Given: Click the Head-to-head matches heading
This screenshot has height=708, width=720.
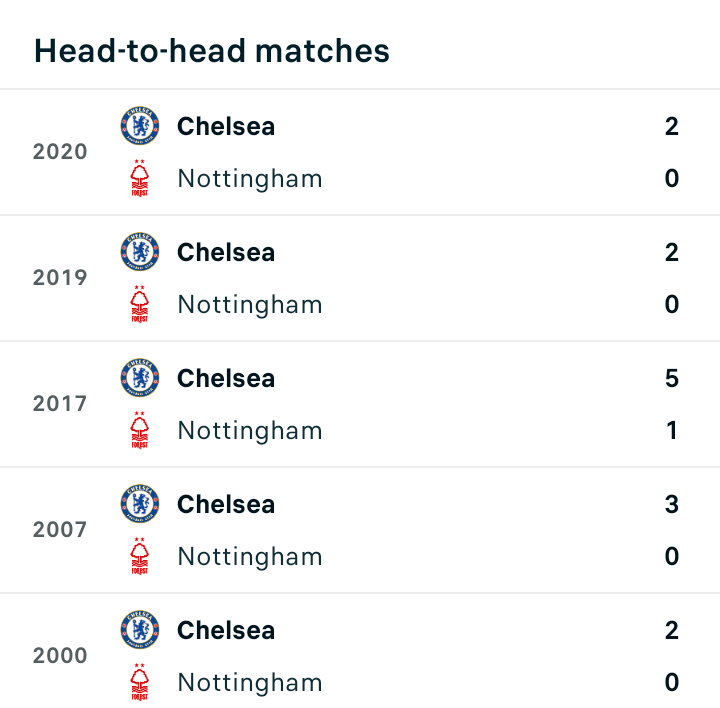Looking at the screenshot, I should pos(212,51).
